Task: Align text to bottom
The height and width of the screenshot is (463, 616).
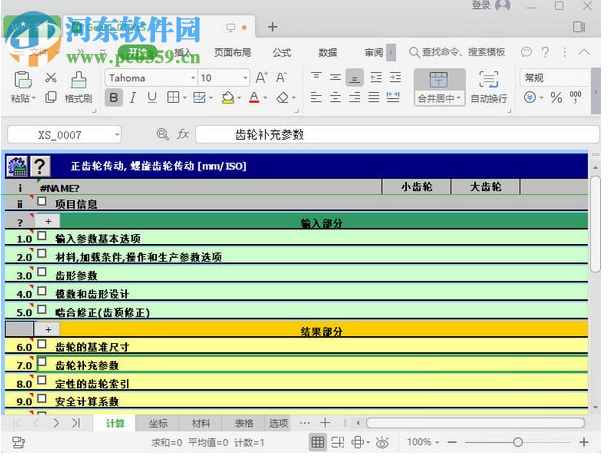Action: 354,78
